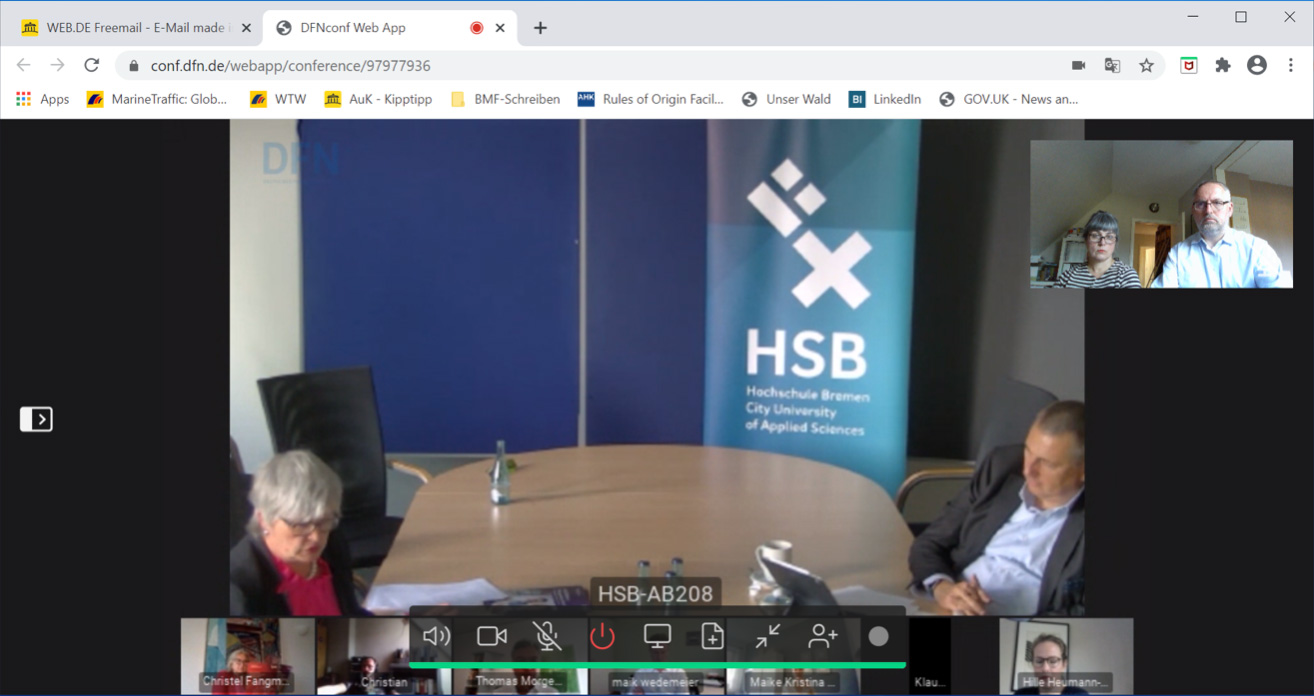Open Rules of Origin Facil... bookmark
The height and width of the screenshot is (696, 1314).
click(x=651, y=99)
